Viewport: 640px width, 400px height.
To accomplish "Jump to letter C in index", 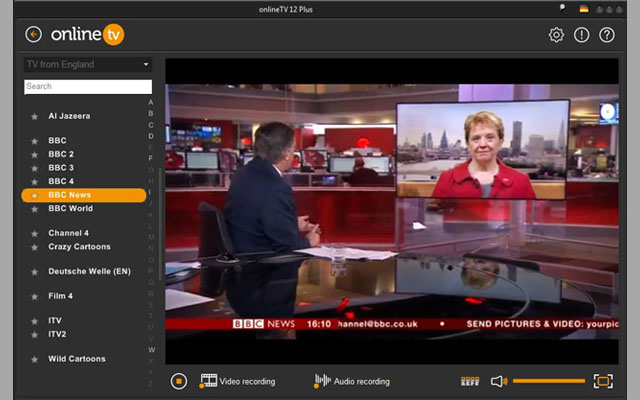I will click(x=151, y=124).
